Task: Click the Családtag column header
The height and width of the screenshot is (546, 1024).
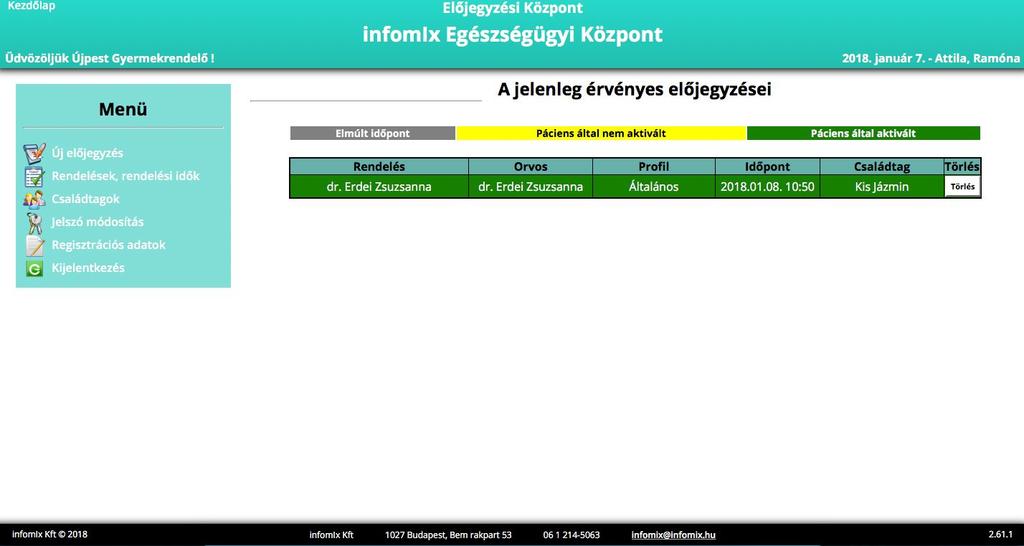Action: (x=882, y=167)
